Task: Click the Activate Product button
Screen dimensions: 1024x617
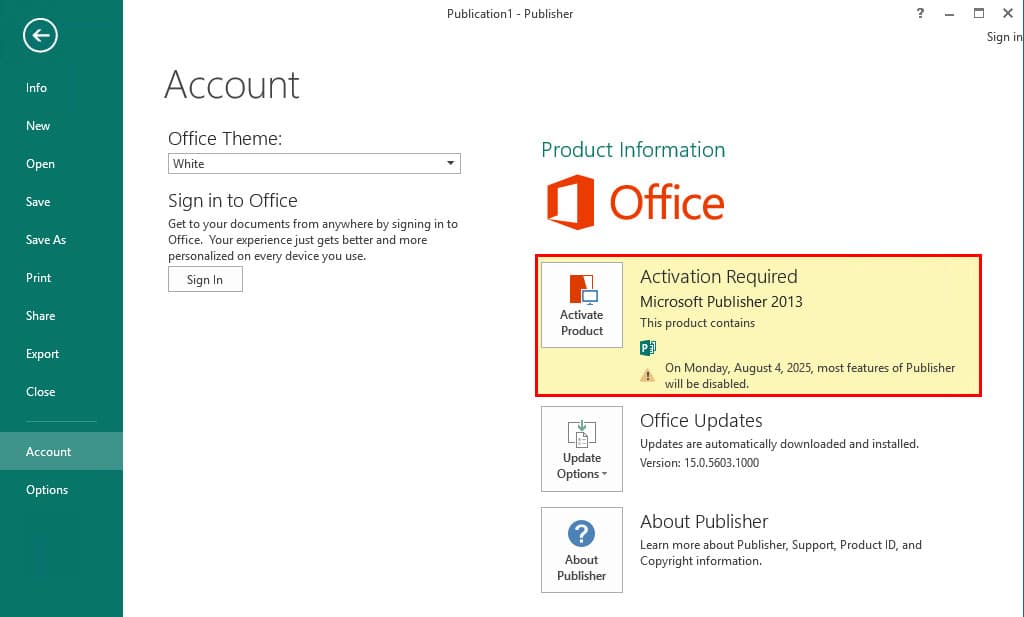Action: [x=582, y=305]
